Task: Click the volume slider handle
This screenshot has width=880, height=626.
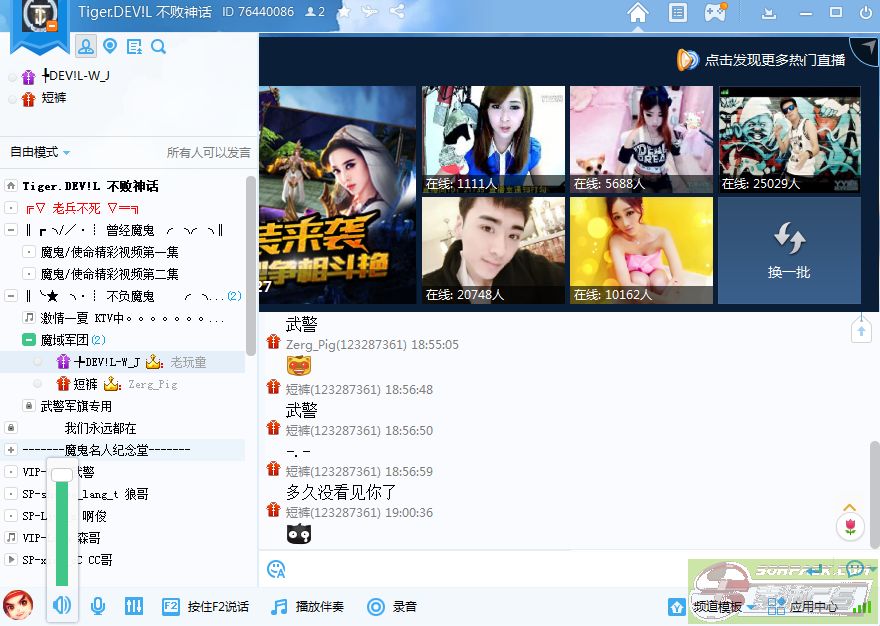Action: tap(62, 474)
